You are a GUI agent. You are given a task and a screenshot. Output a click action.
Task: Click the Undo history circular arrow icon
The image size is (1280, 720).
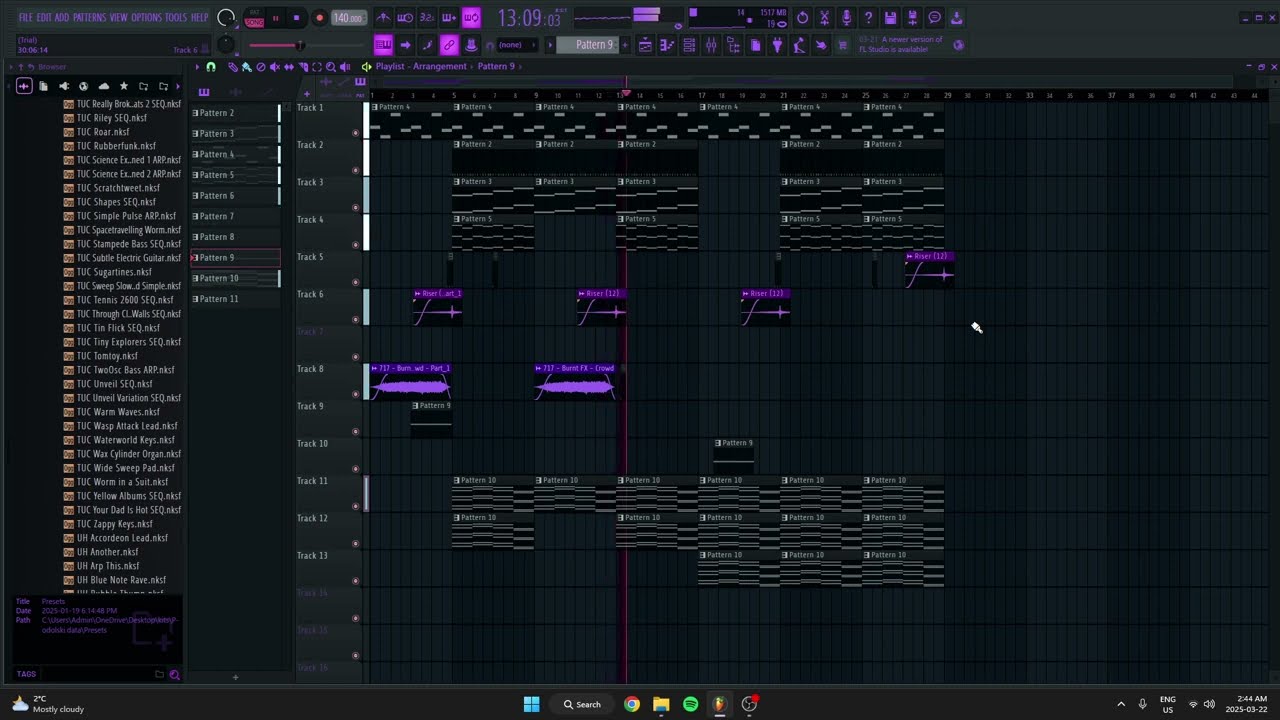coord(802,17)
